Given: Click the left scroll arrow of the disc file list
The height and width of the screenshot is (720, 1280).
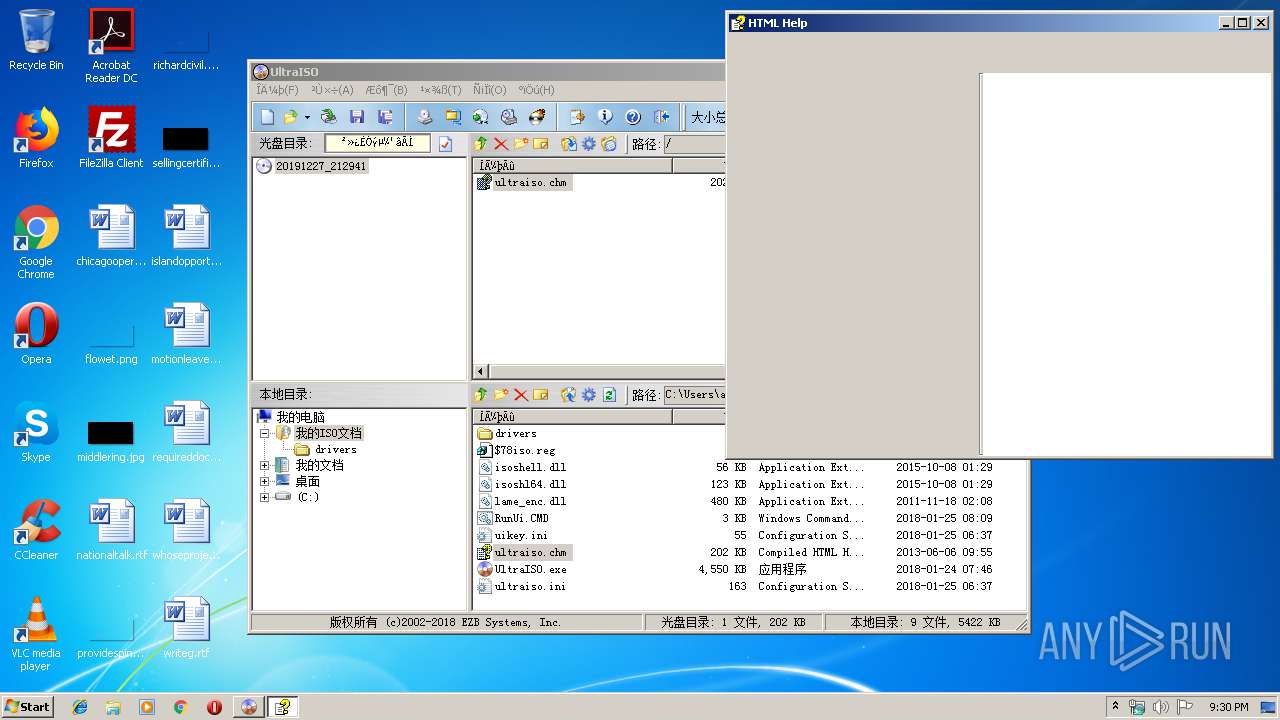Looking at the screenshot, I should (481, 371).
